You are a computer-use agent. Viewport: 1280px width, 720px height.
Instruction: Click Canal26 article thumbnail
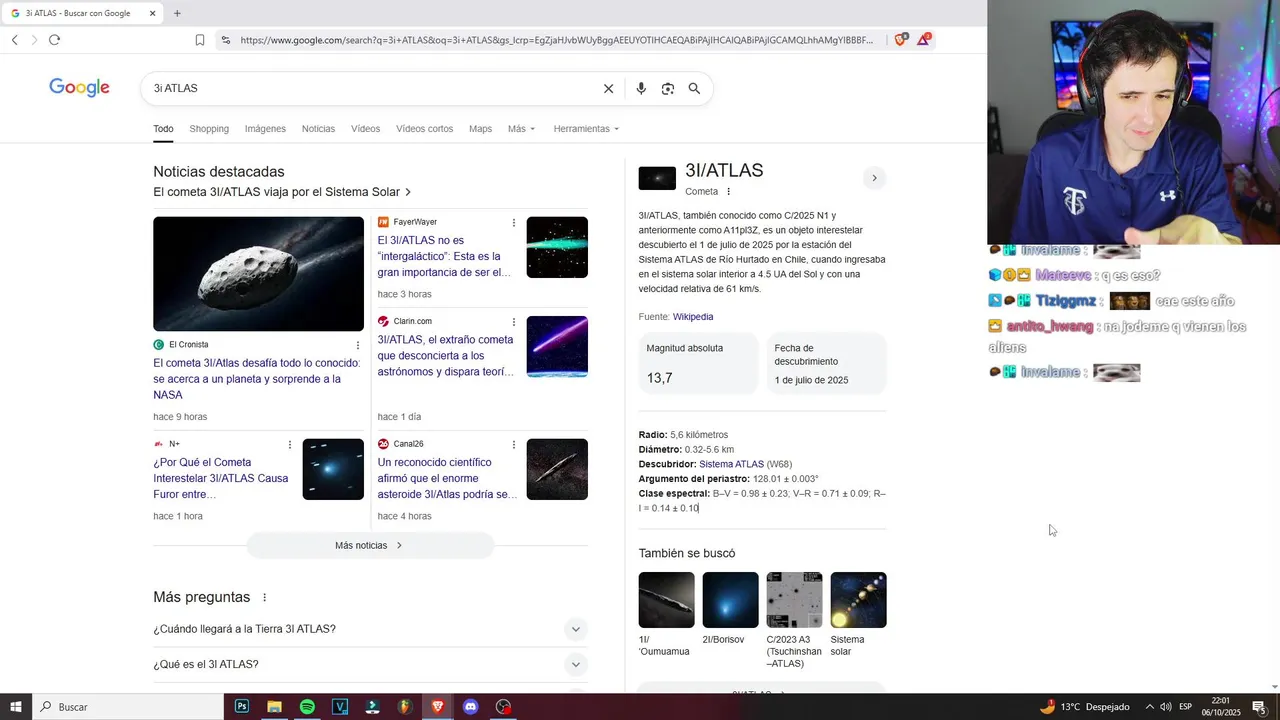pos(557,469)
